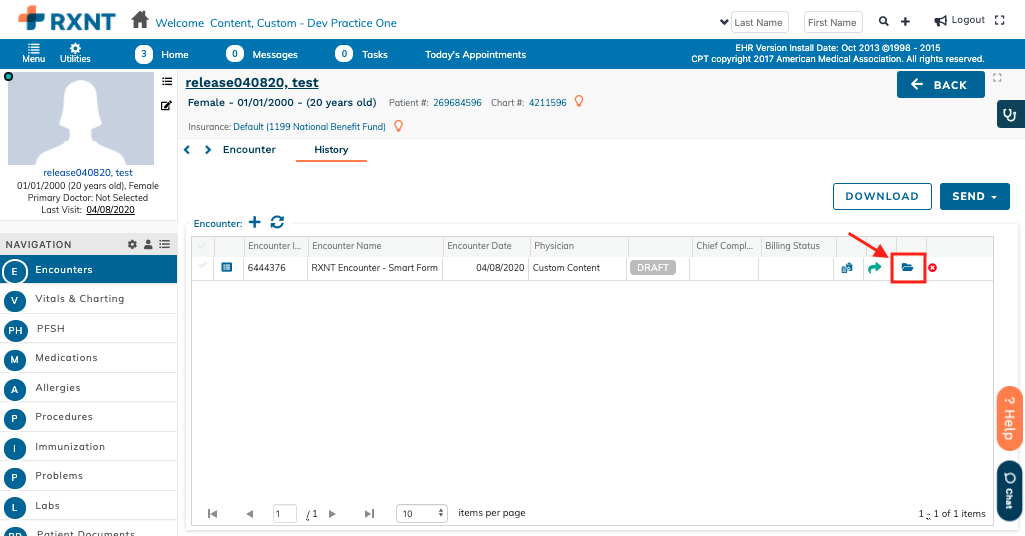This screenshot has height=536, width=1025.
Task: Toggle the select-all checkbox in the grid header
Action: pyautogui.click(x=203, y=246)
